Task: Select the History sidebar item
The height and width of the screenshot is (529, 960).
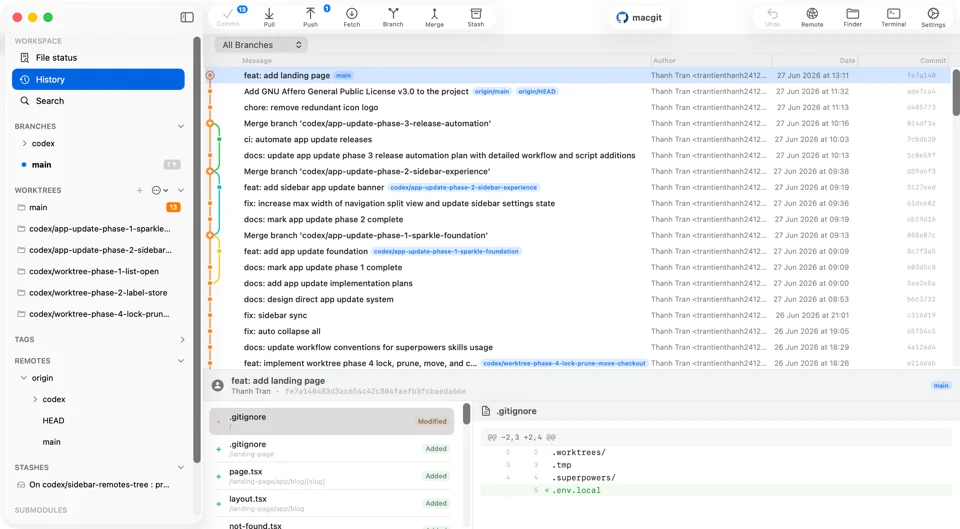Action: pyautogui.click(x=98, y=80)
